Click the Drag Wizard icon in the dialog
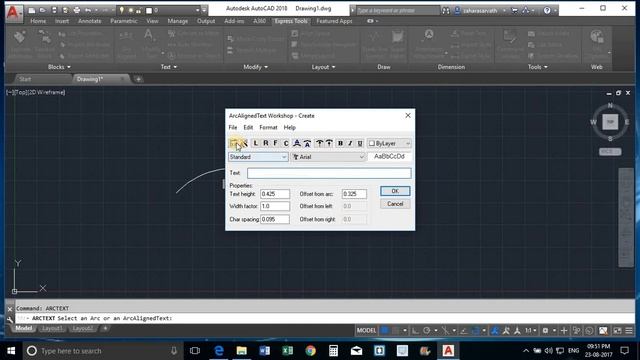The image size is (640, 360). tap(244, 143)
